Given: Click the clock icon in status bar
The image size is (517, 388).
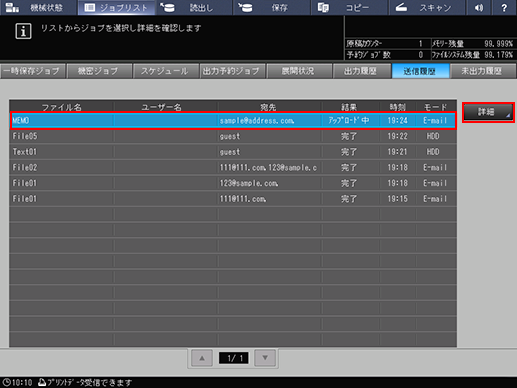Looking at the screenshot, I should 6,382.
